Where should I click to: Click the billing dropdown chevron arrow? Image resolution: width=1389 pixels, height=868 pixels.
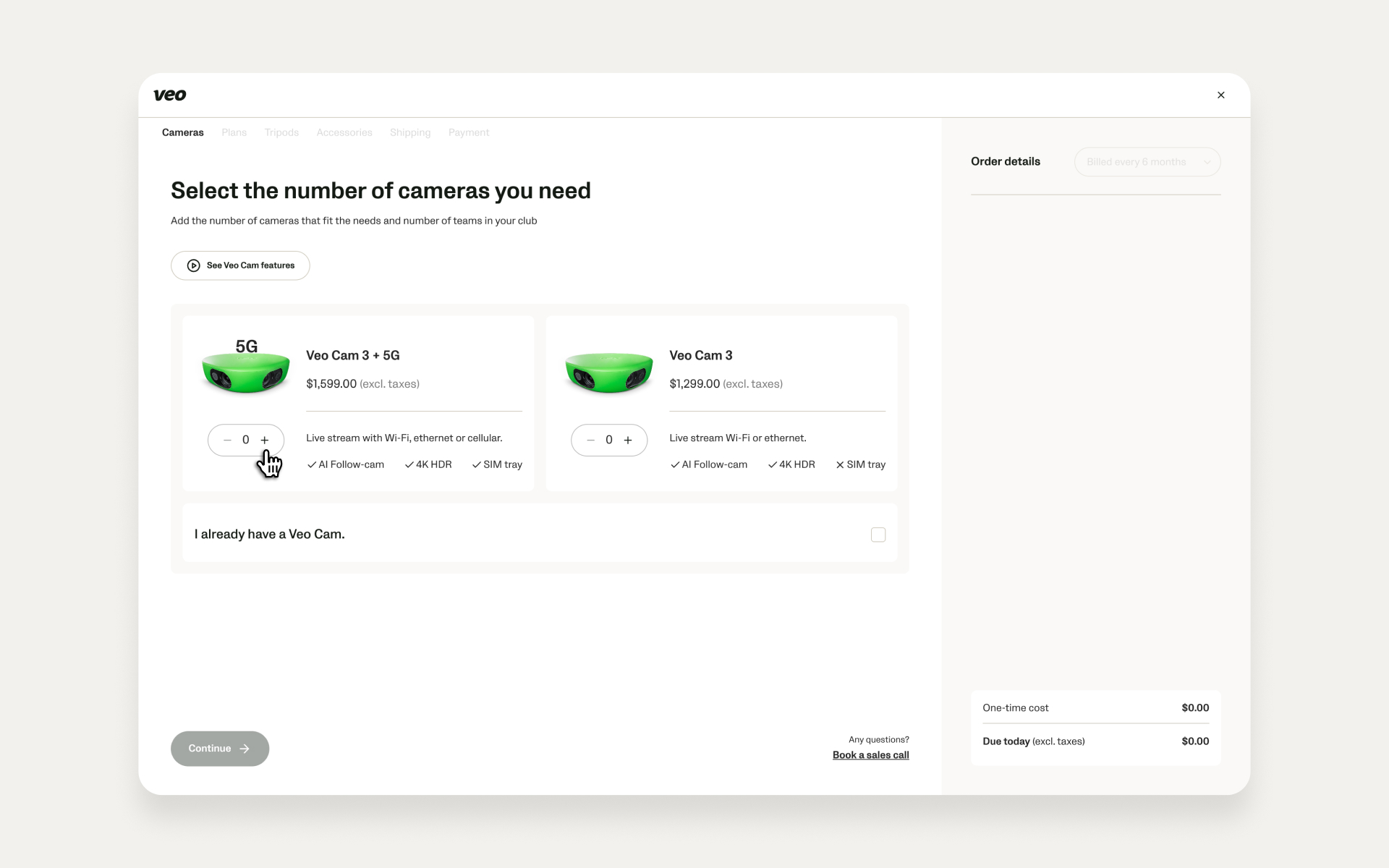[1207, 162]
